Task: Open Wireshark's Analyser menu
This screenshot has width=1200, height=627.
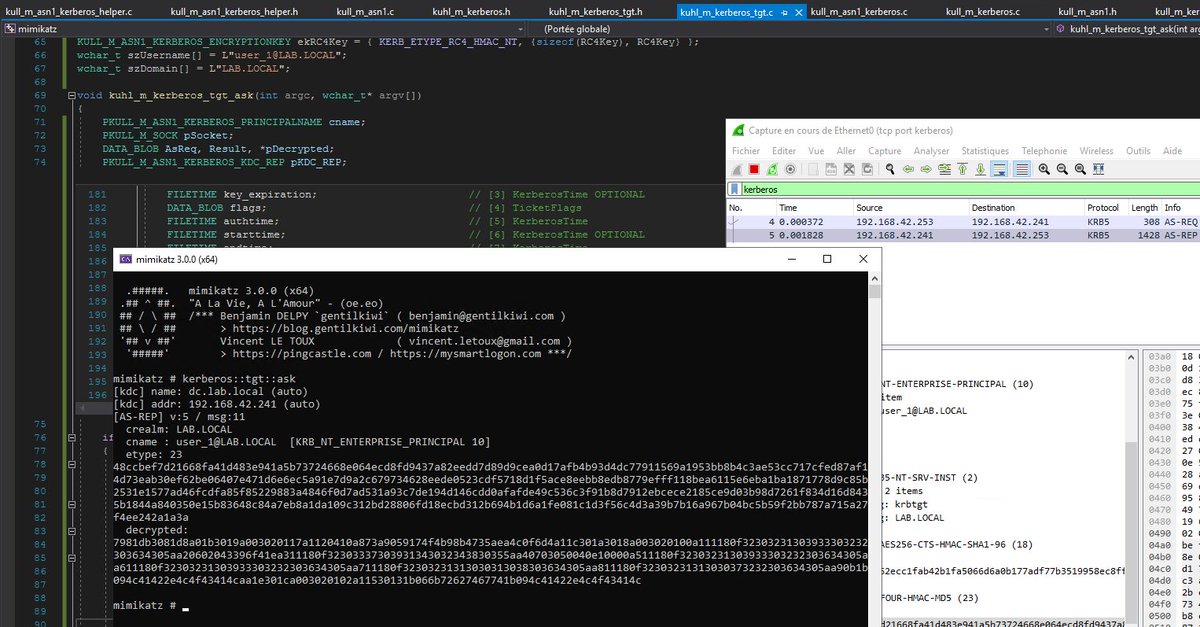Action: point(932,151)
